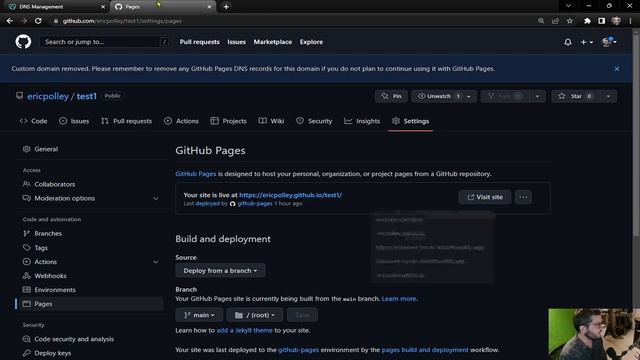Click the Visit site button
This screenshot has height=360, width=640.
tap(484, 197)
